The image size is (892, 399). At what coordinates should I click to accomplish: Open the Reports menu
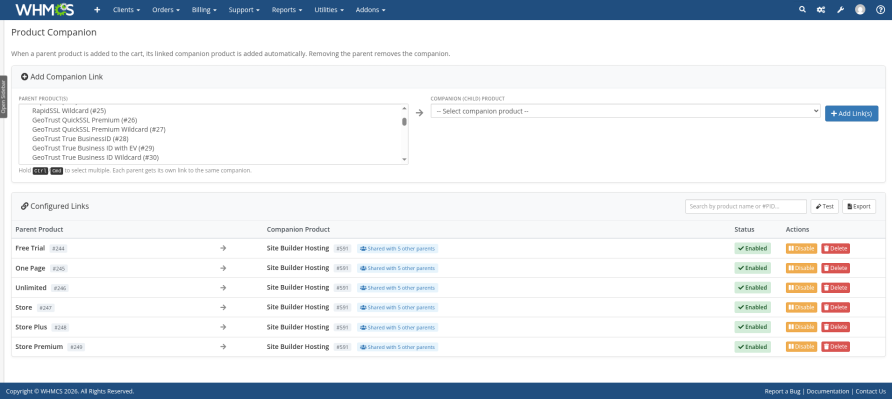[x=287, y=10]
